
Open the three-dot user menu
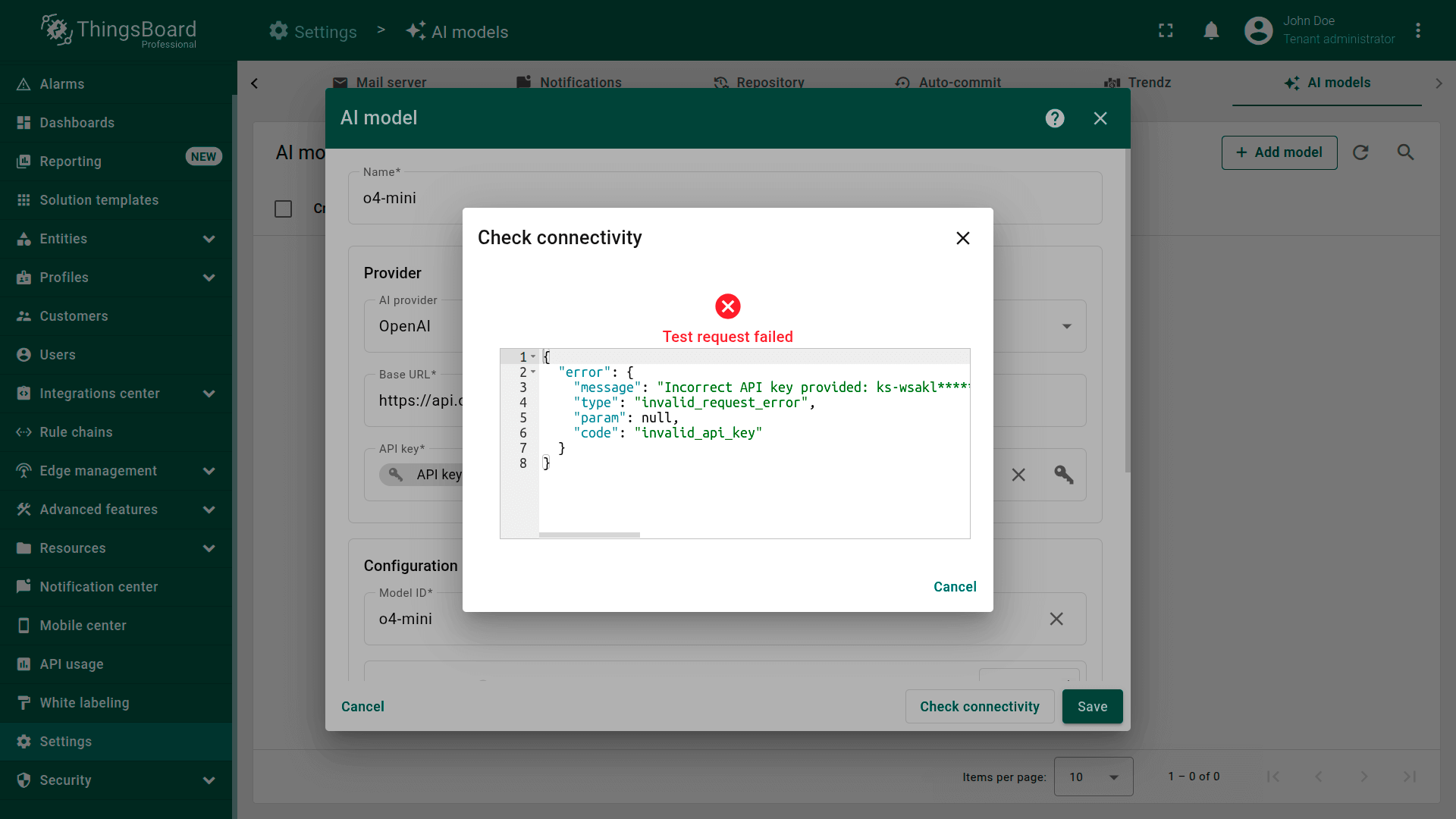[1417, 30]
